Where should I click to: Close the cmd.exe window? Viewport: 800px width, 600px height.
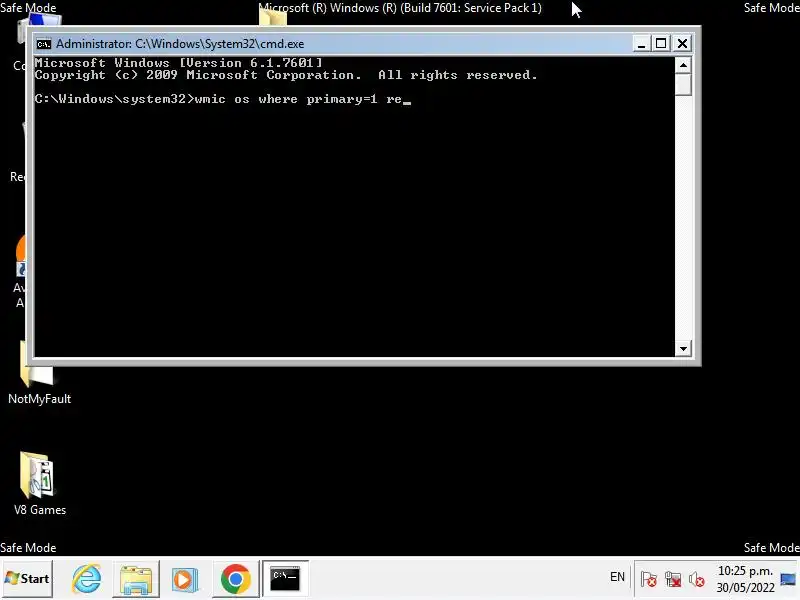click(x=682, y=44)
